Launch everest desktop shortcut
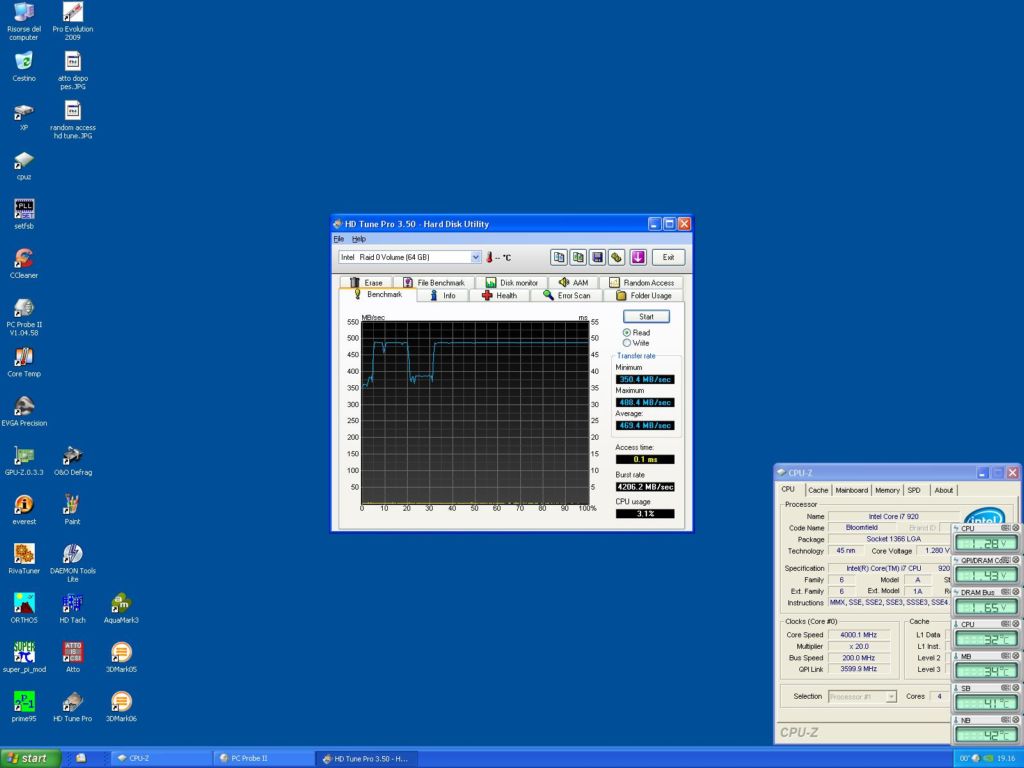This screenshot has width=1024, height=768. click(x=24, y=509)
